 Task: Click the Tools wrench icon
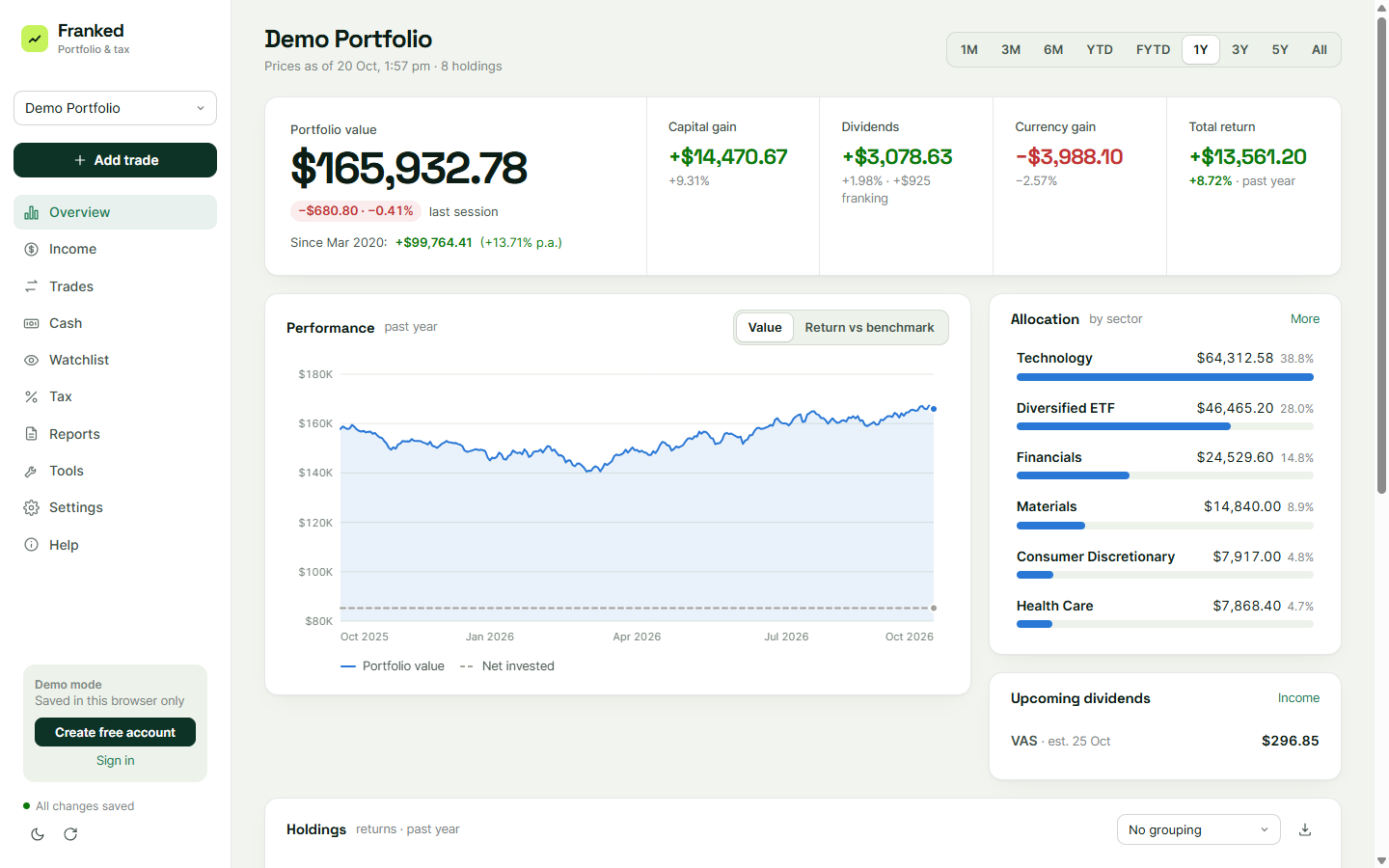click(32, 471)
